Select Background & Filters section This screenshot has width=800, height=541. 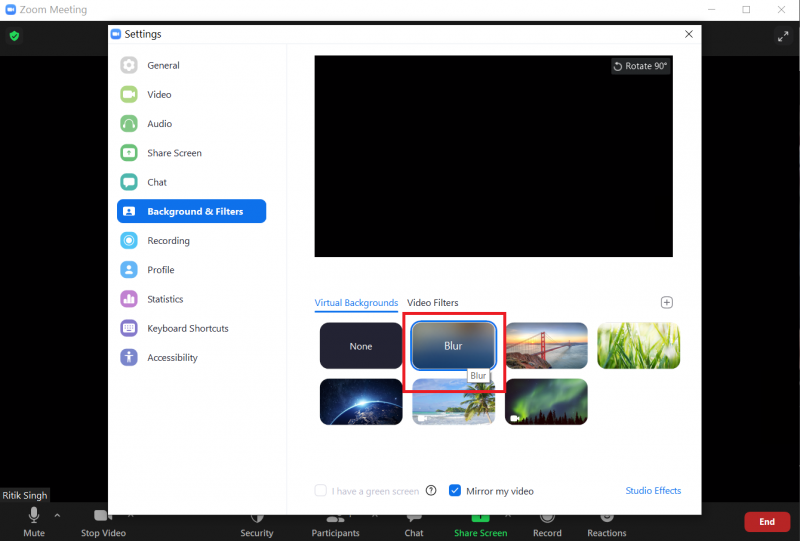tap(191, 211)
